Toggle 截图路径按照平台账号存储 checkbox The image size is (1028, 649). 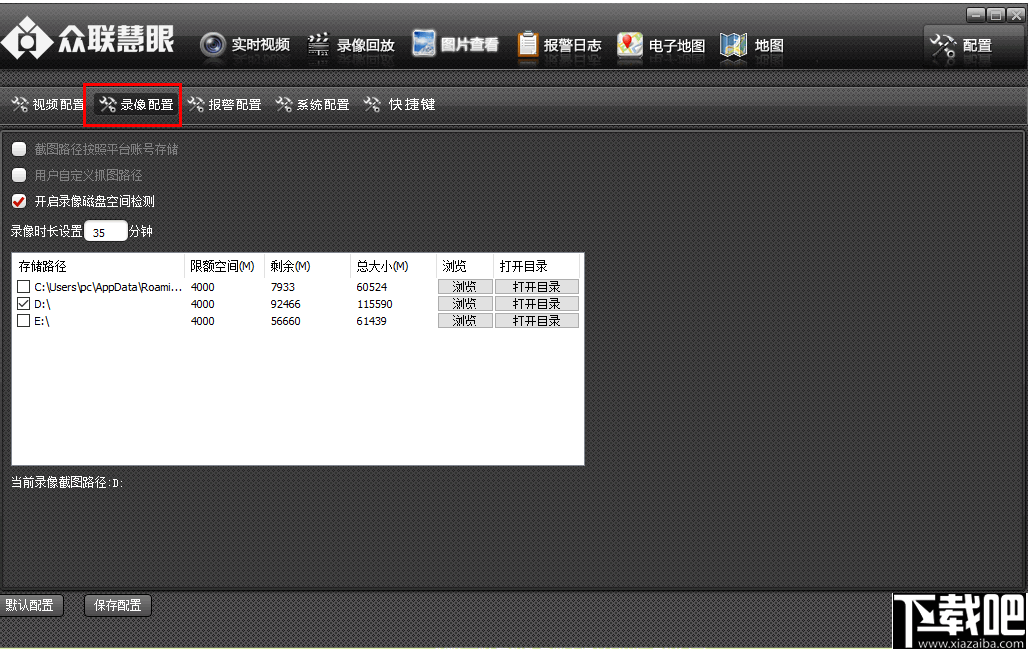[x=19, y=149]
